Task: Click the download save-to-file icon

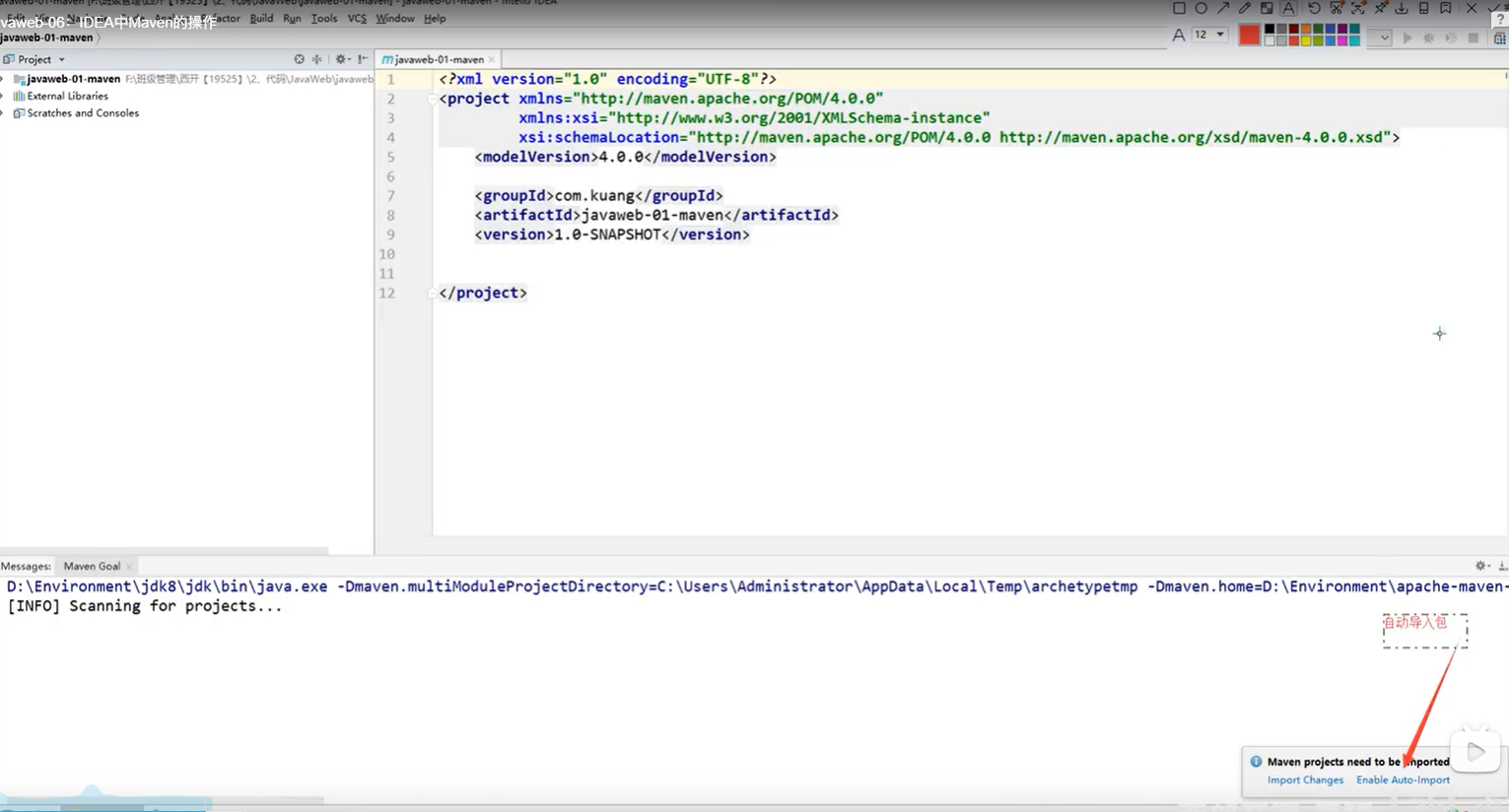Action: pyautogui.click(x=1402, y=8)
